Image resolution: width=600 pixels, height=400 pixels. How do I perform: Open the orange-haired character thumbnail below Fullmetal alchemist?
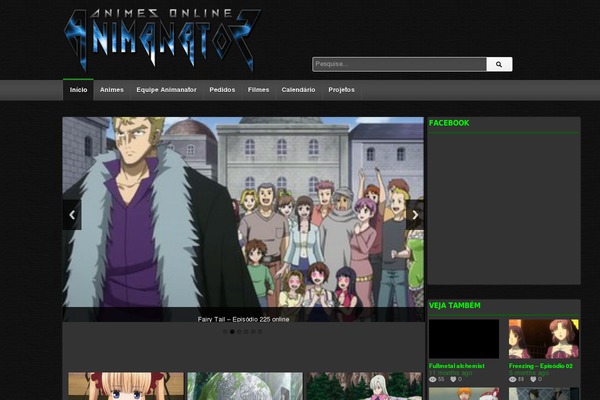tap(464, 394)
